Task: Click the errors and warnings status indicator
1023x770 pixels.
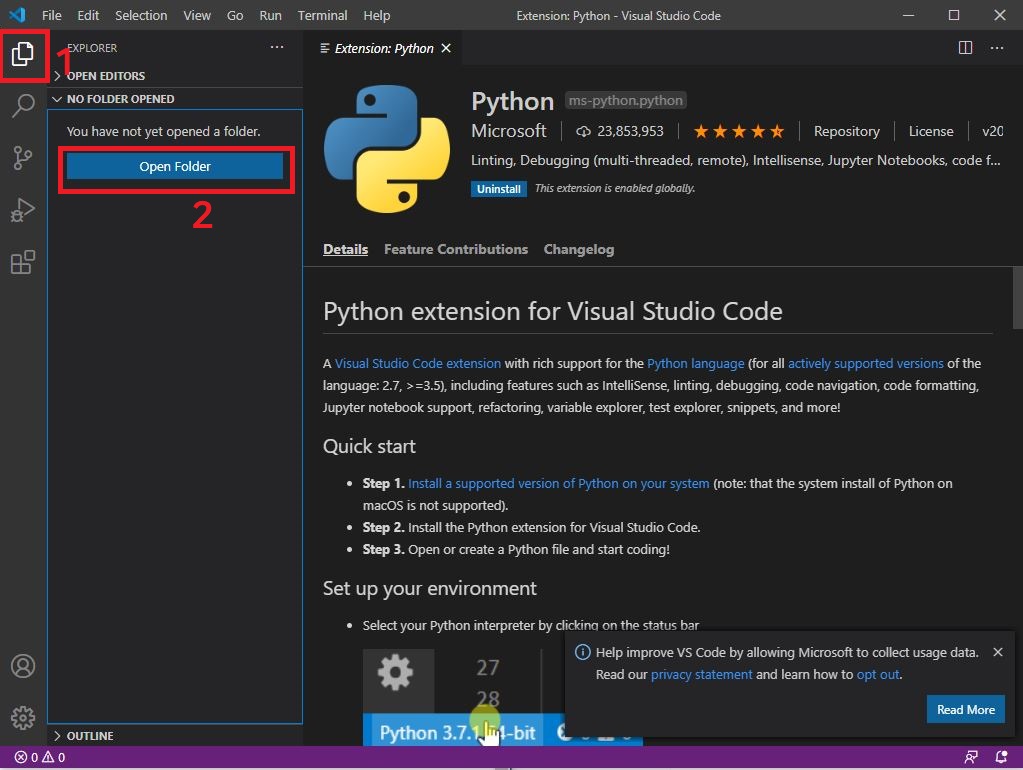Action: click(x=40, y=757)
